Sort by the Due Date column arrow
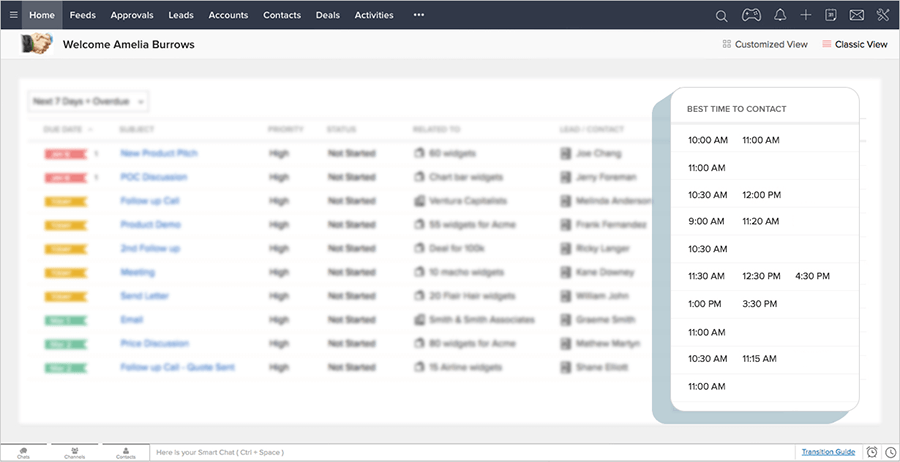 tap(91, 130)
